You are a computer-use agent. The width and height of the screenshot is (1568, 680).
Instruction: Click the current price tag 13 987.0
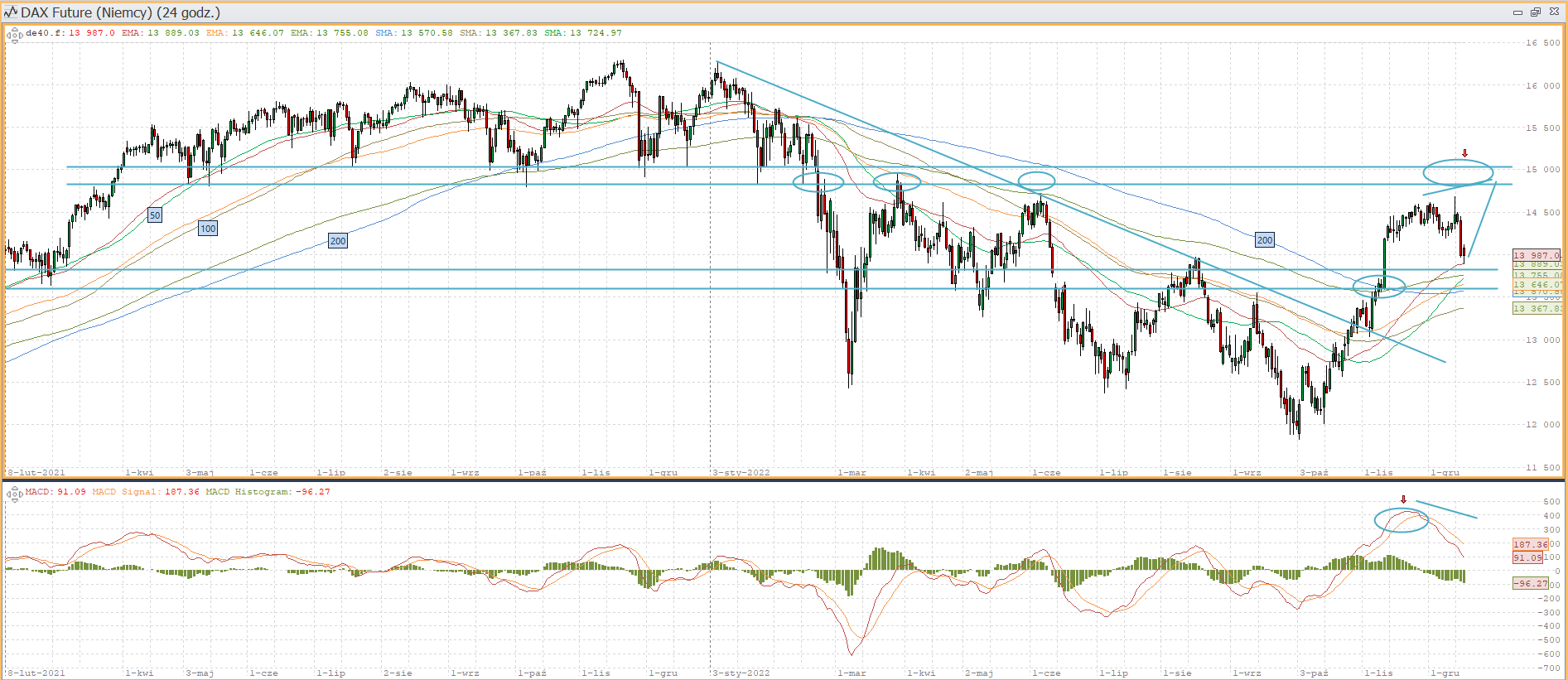(1537, 256)
